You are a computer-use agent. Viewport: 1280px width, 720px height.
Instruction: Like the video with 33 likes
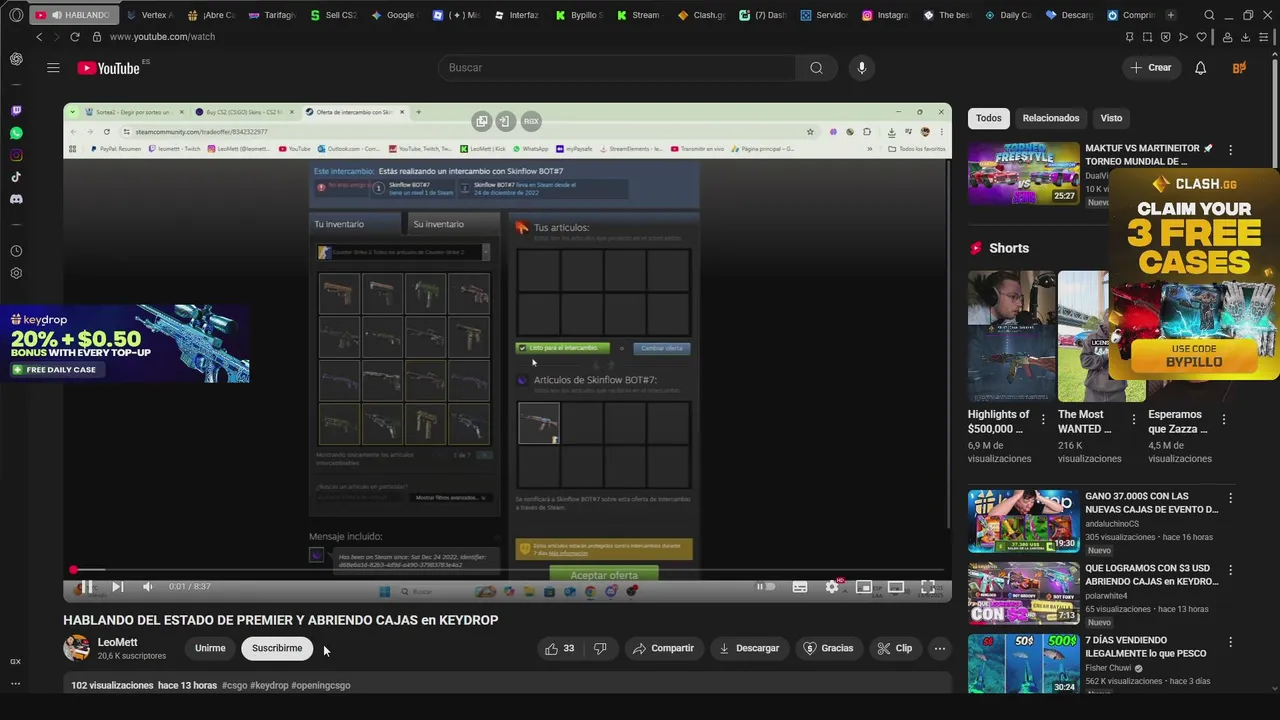coord(559,648)
